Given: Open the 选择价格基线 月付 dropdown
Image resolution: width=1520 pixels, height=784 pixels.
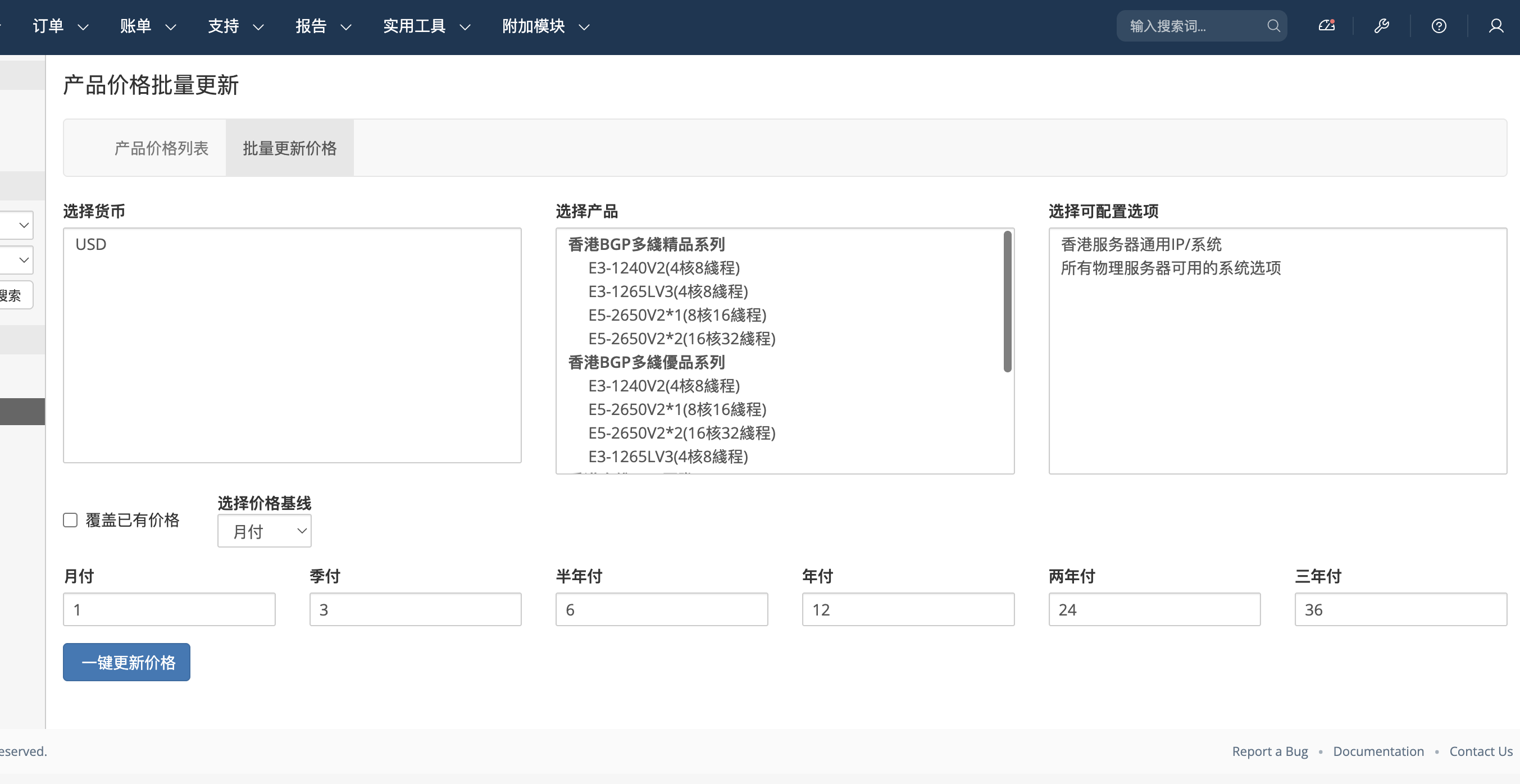Looking at the screenshot, I should (265, 531).
